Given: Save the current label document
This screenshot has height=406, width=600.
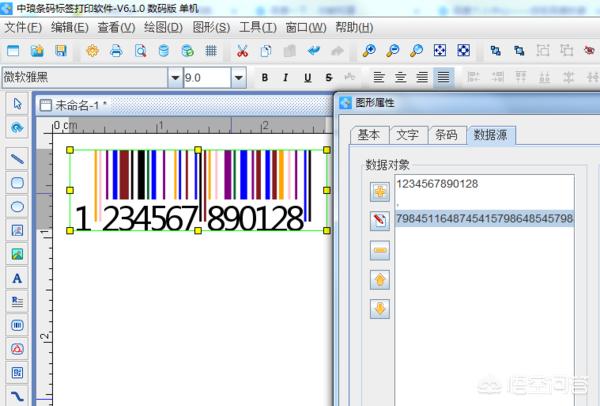Looking at the screenshot, I should pyautogui.click(x=61, y=51).
